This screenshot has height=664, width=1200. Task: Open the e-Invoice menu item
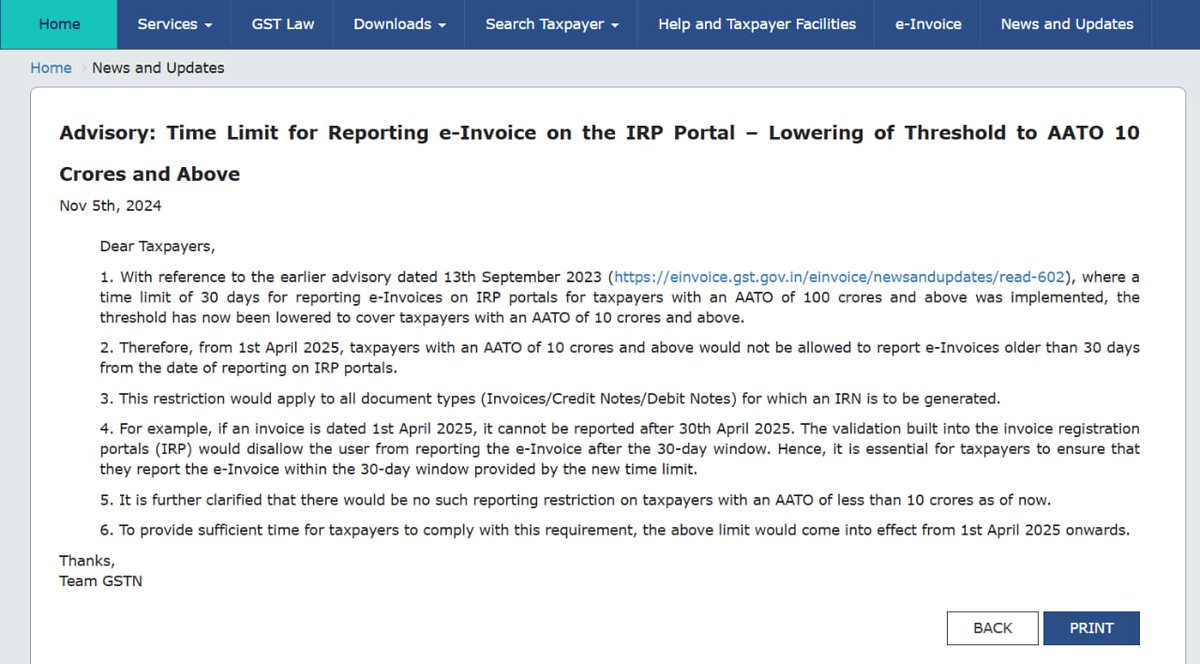click(928, 24)
